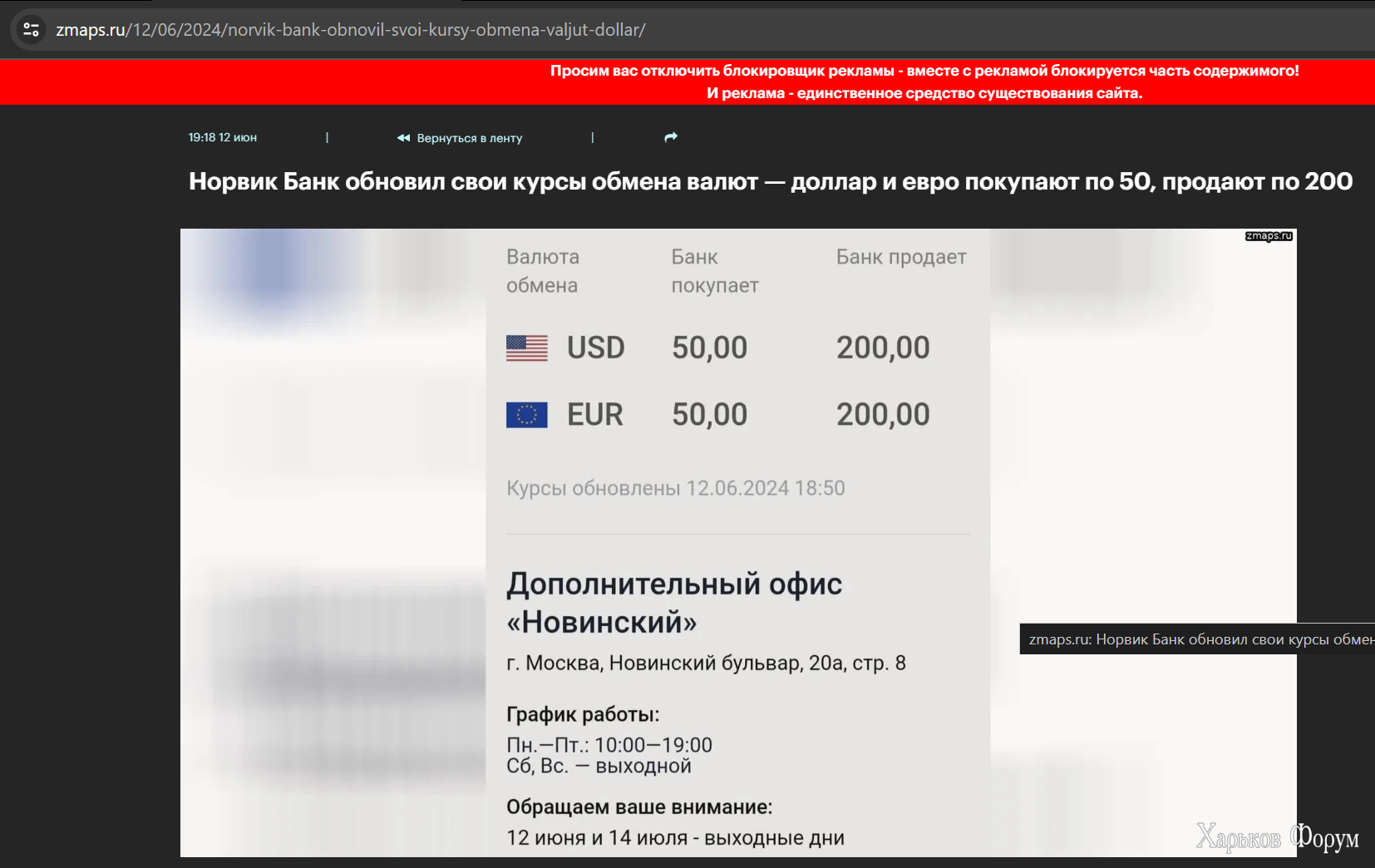The height and width of the screenshot is (868, 1375).
Task: Click the USD flag icon
Action: pyautogui.click(x=527, y=348)
